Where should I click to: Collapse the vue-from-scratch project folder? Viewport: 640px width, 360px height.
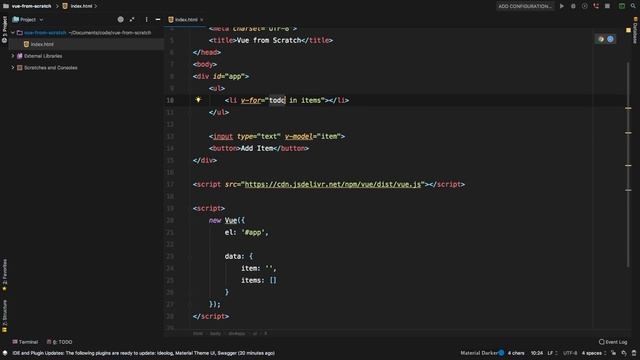(13, 32)
